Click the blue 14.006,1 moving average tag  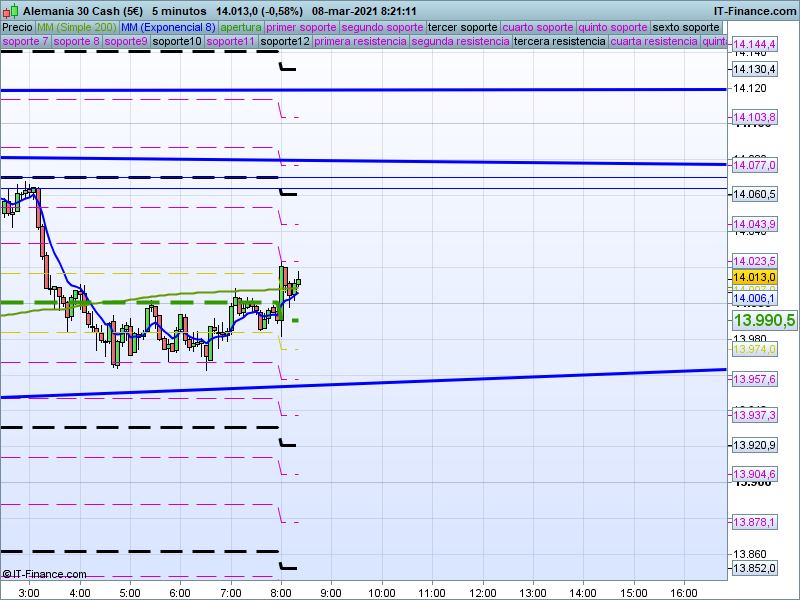(x=754, y=298)
